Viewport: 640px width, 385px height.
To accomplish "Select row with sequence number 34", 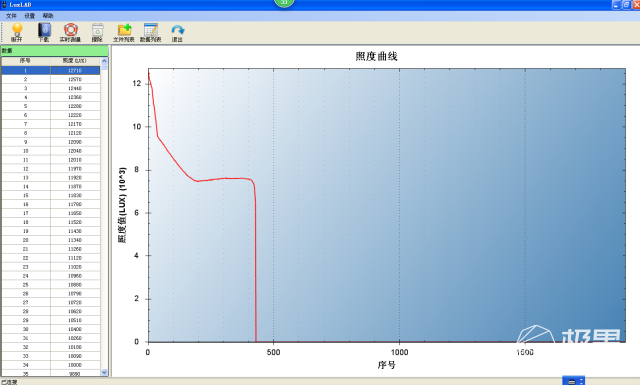I will tap(51, 365).
